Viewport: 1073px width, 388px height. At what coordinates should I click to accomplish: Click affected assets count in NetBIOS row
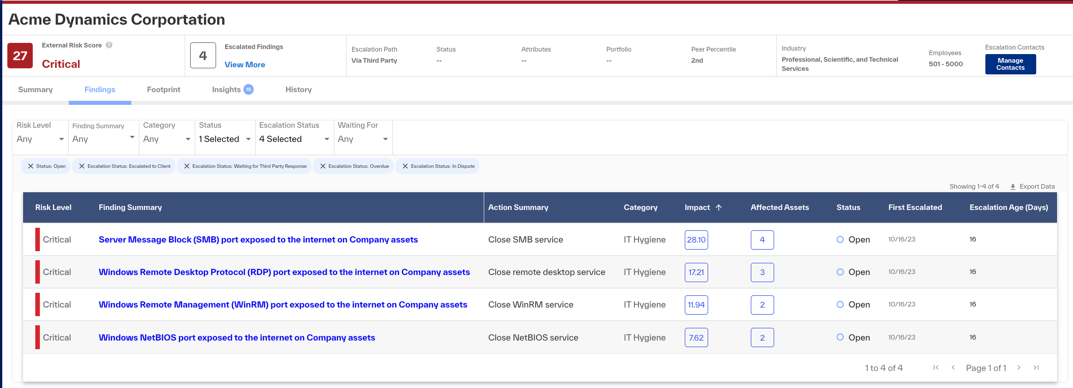coord(762,337)
